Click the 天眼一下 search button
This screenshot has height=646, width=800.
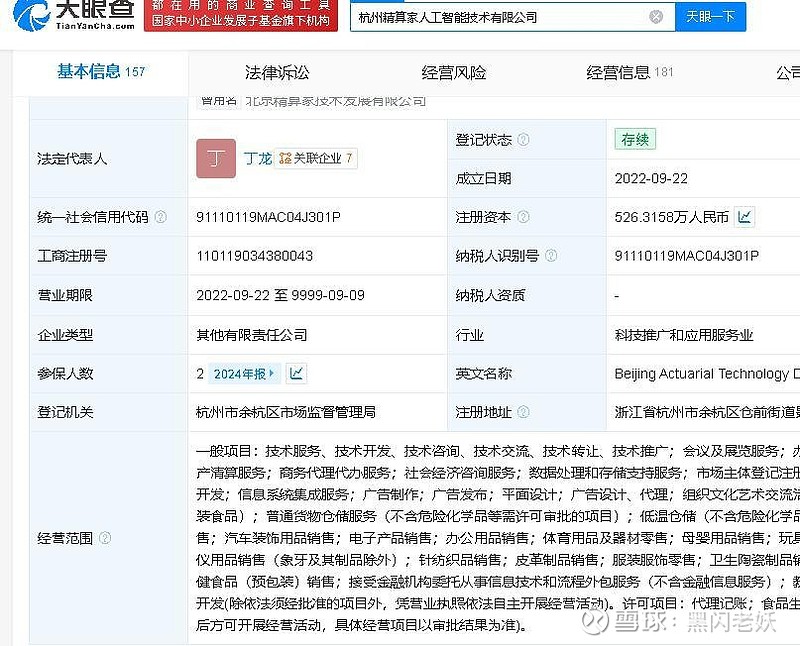pyautogui.click(x=710, y=17)
